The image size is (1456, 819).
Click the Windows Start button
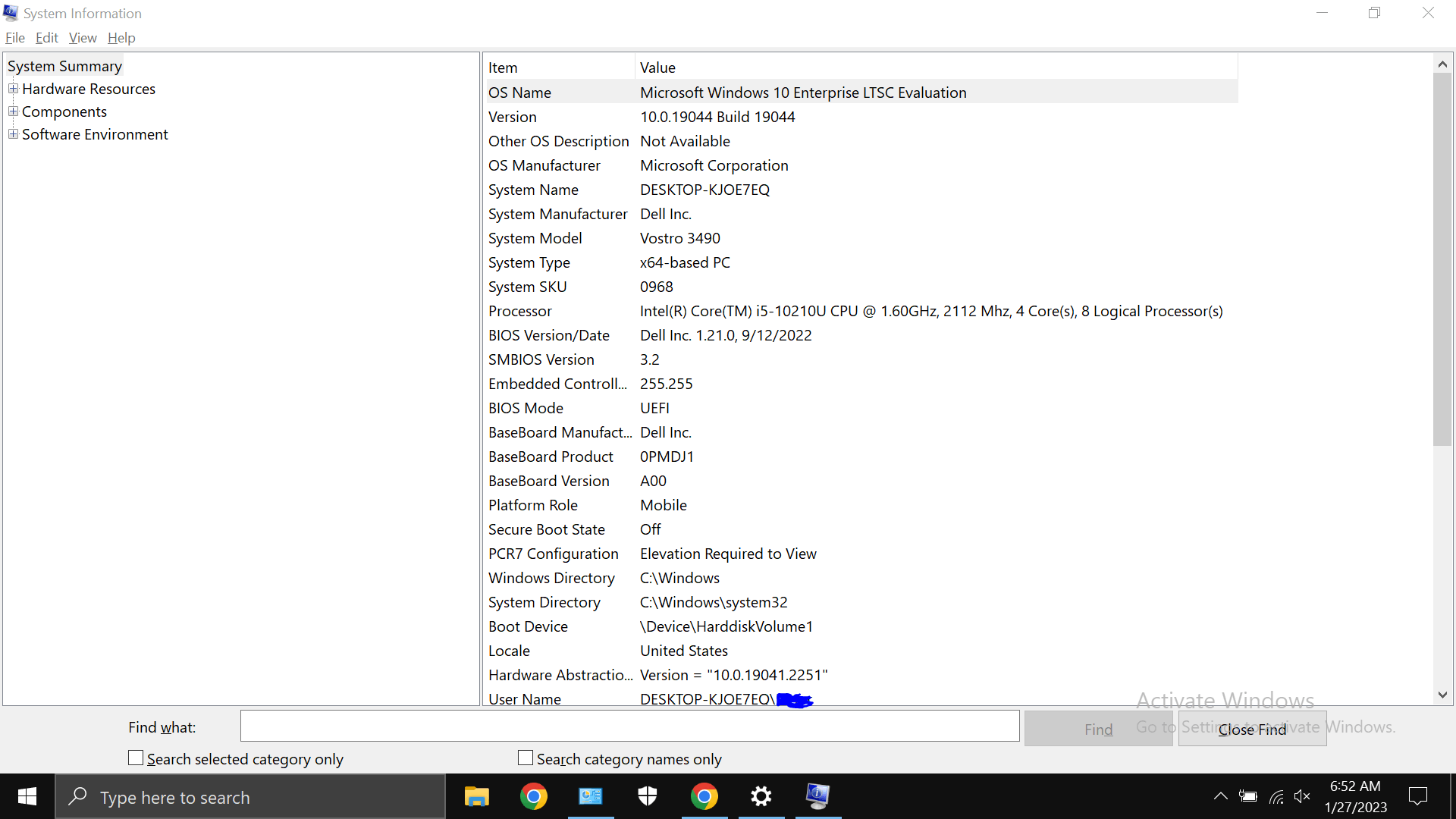[x=27, y=797]
